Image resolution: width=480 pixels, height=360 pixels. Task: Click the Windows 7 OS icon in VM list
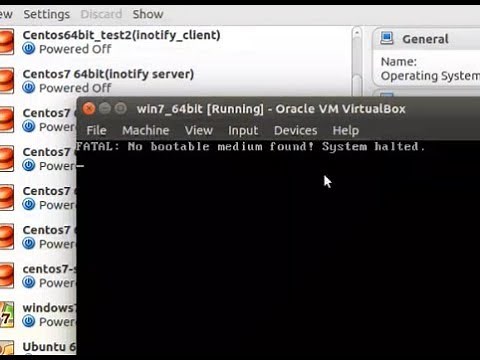[x=7, y=315]
